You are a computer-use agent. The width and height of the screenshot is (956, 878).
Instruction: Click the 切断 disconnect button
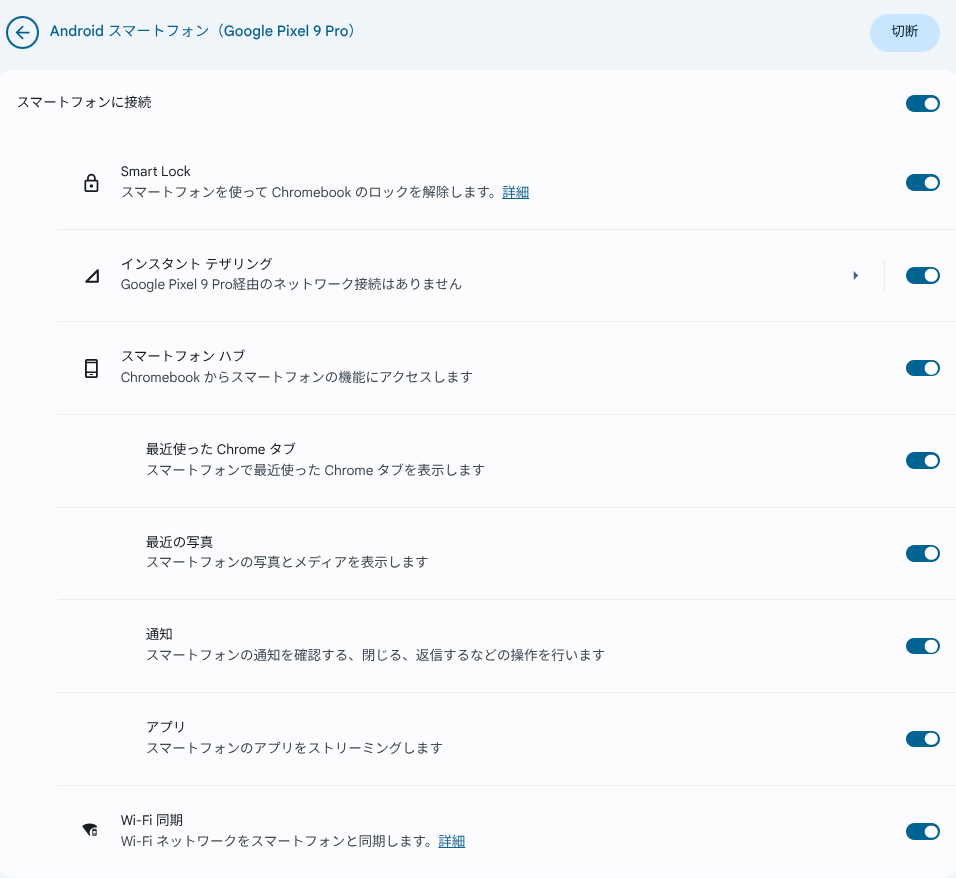click(904, 32)
